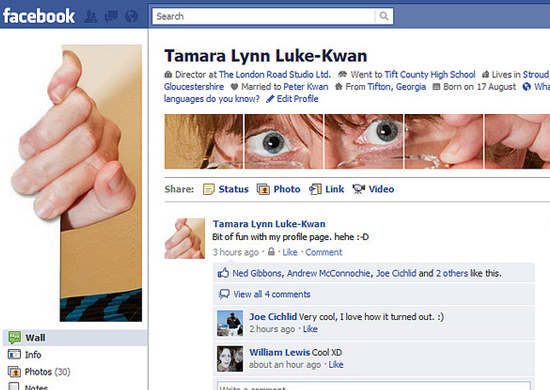Expand View all 4 comments

coord(272,294)
